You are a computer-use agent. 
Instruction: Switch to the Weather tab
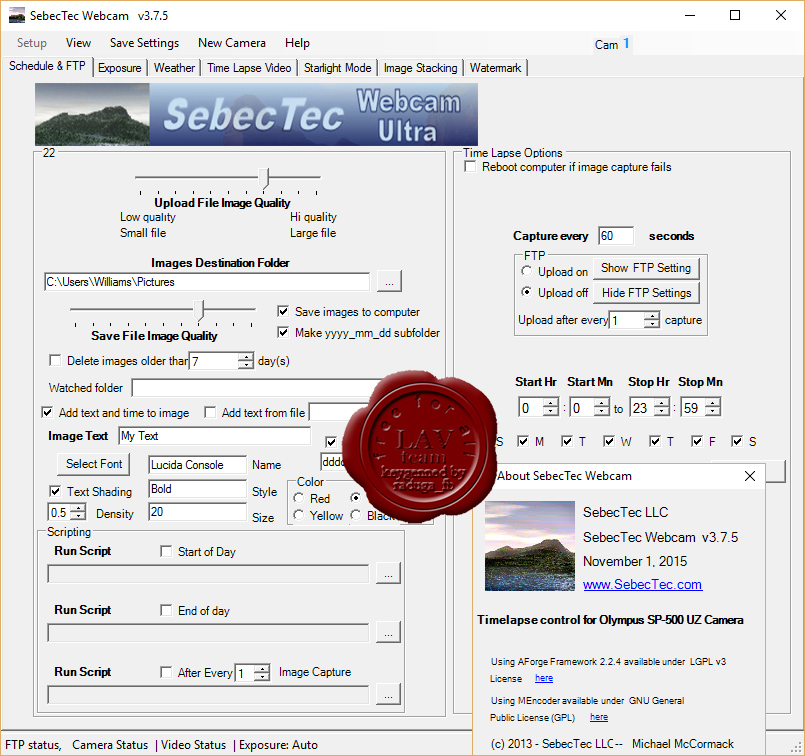coord(174,68)
